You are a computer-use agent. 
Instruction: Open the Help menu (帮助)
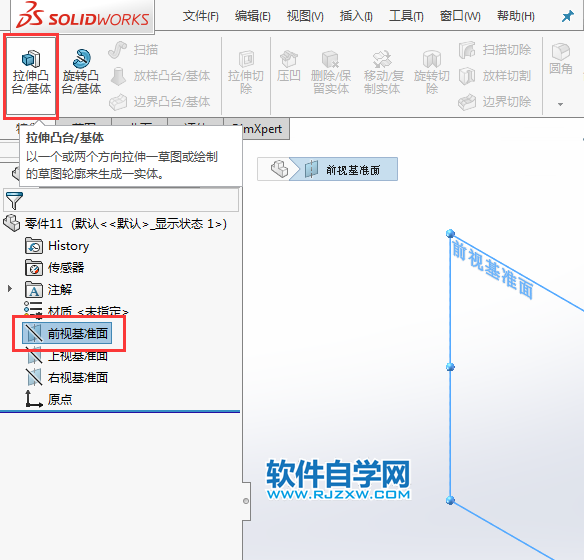516,16
